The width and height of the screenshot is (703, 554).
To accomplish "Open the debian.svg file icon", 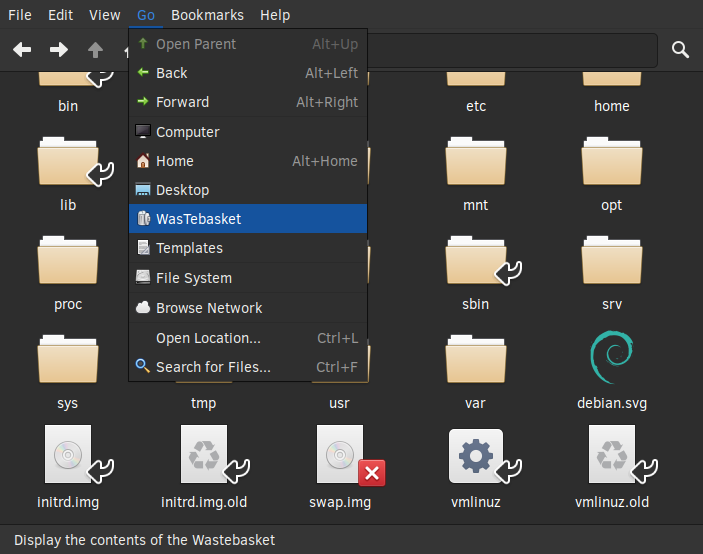I will pos(611,359).
